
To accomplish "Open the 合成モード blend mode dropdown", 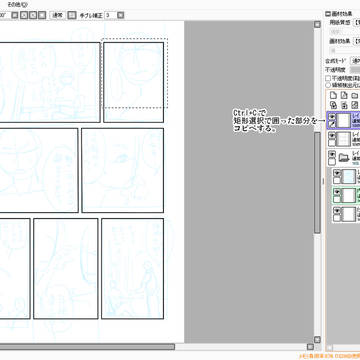I will [355, 61].
